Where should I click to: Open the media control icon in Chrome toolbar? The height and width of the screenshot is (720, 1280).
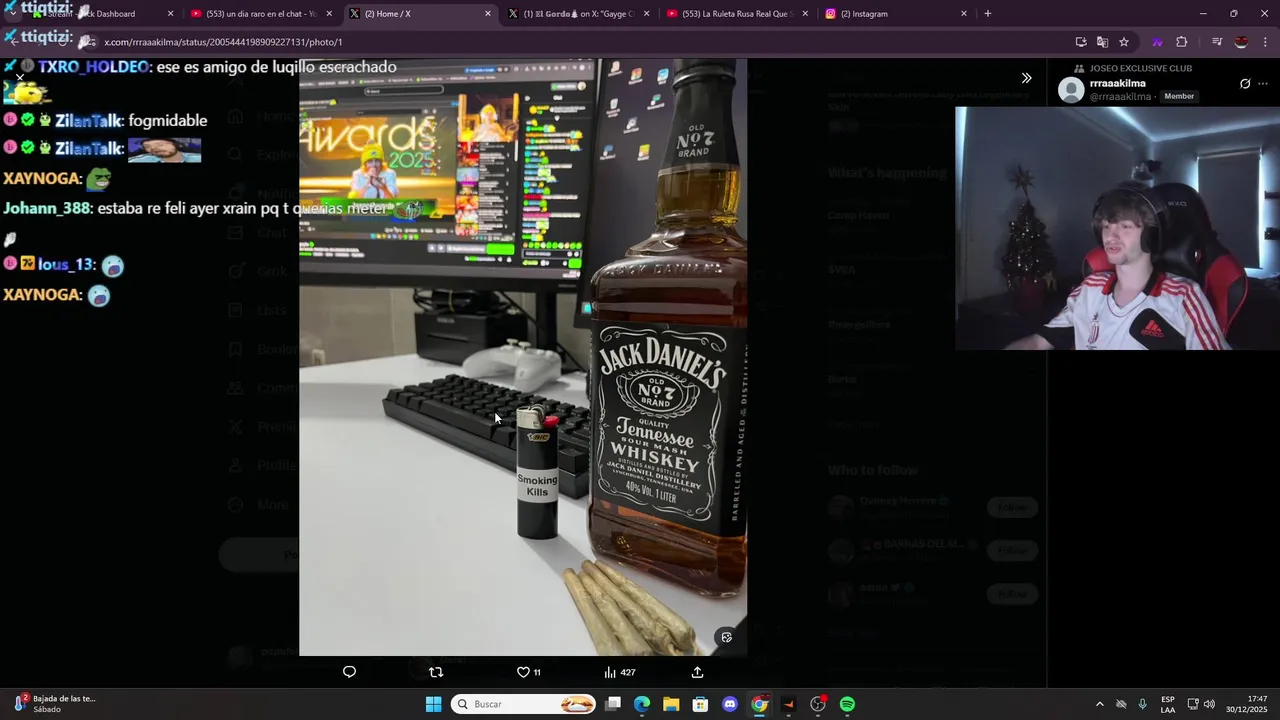[1217, 42]
